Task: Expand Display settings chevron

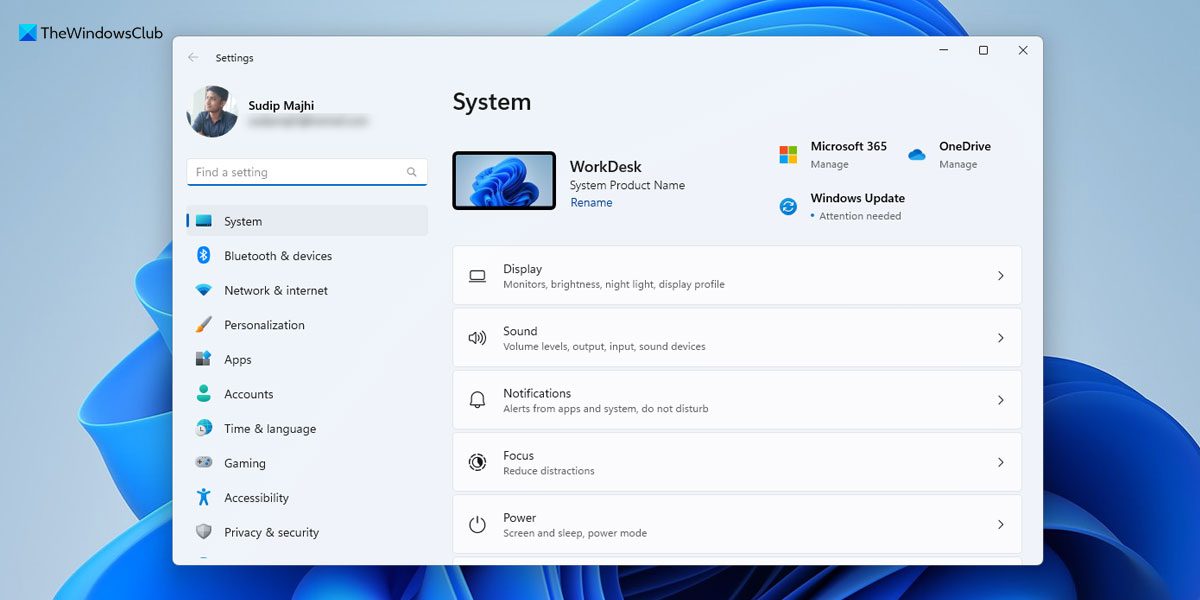Action: coord(1001,276)
